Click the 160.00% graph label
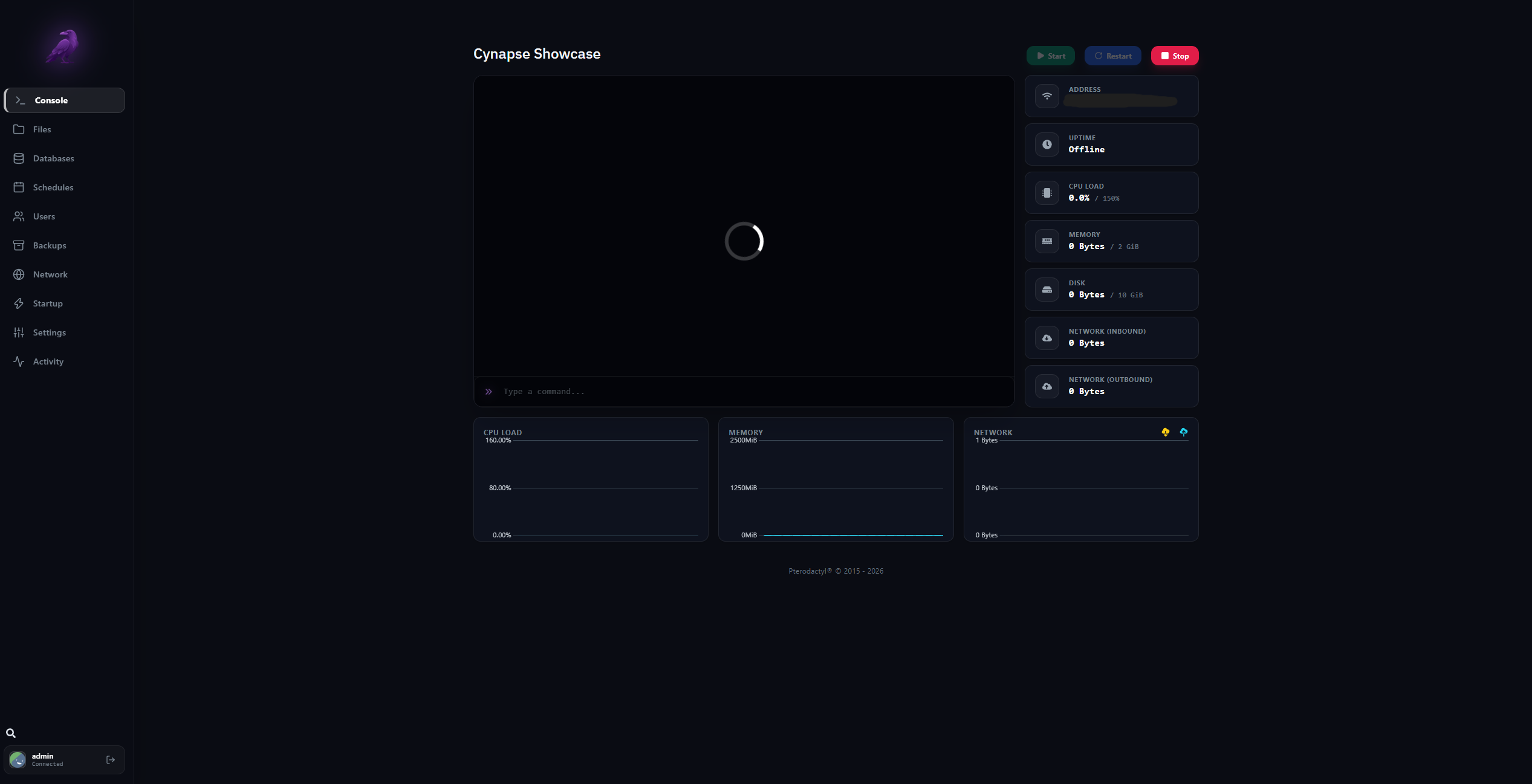The width and height of the screenshot is (1532, 784). (498, 440)
